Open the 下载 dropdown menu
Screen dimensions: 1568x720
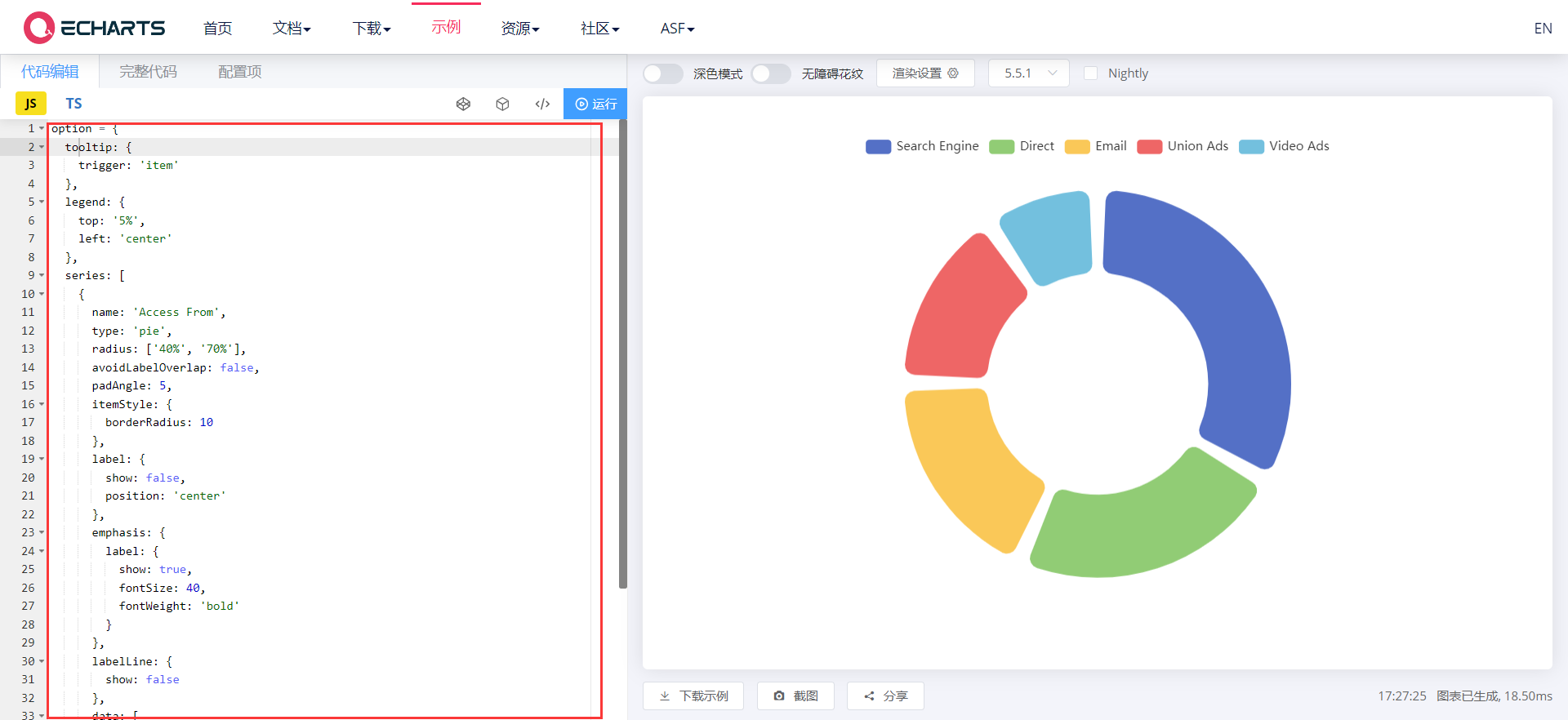pos(372,29)
